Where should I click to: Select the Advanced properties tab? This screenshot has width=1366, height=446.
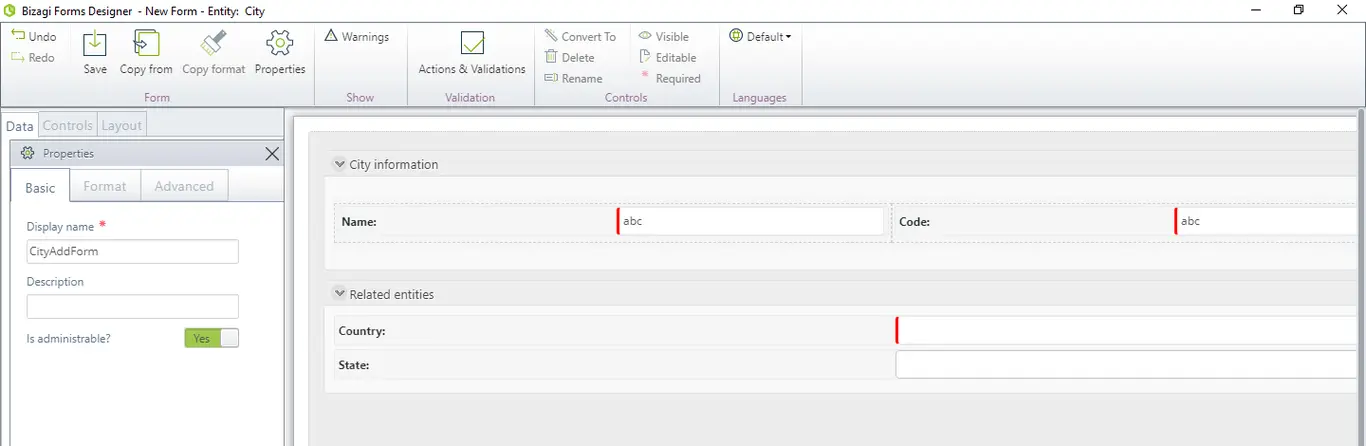pos(184,186)
